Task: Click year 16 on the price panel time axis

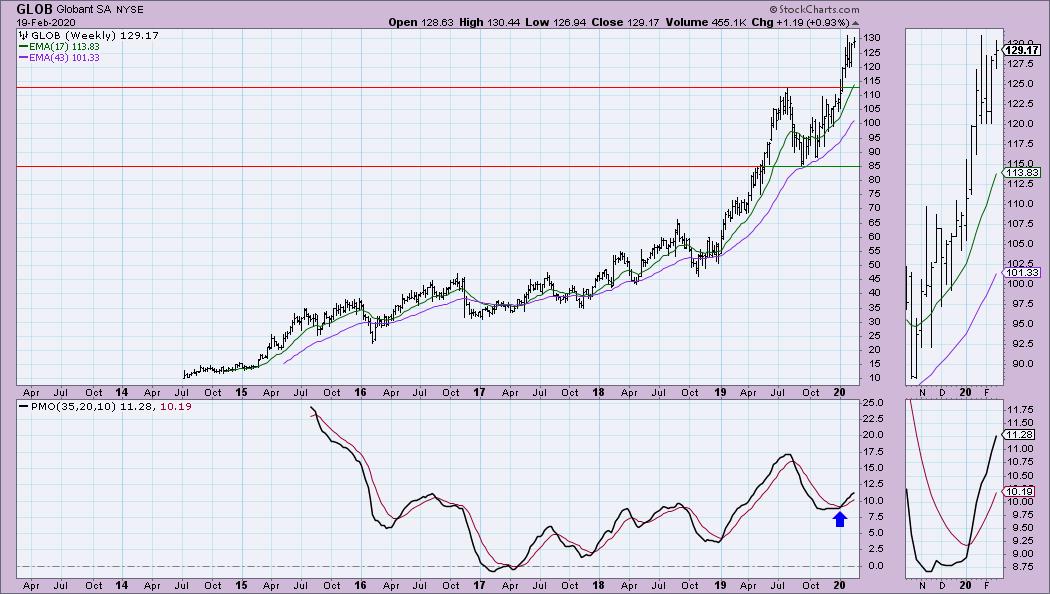Action: [x=360, y=392]
